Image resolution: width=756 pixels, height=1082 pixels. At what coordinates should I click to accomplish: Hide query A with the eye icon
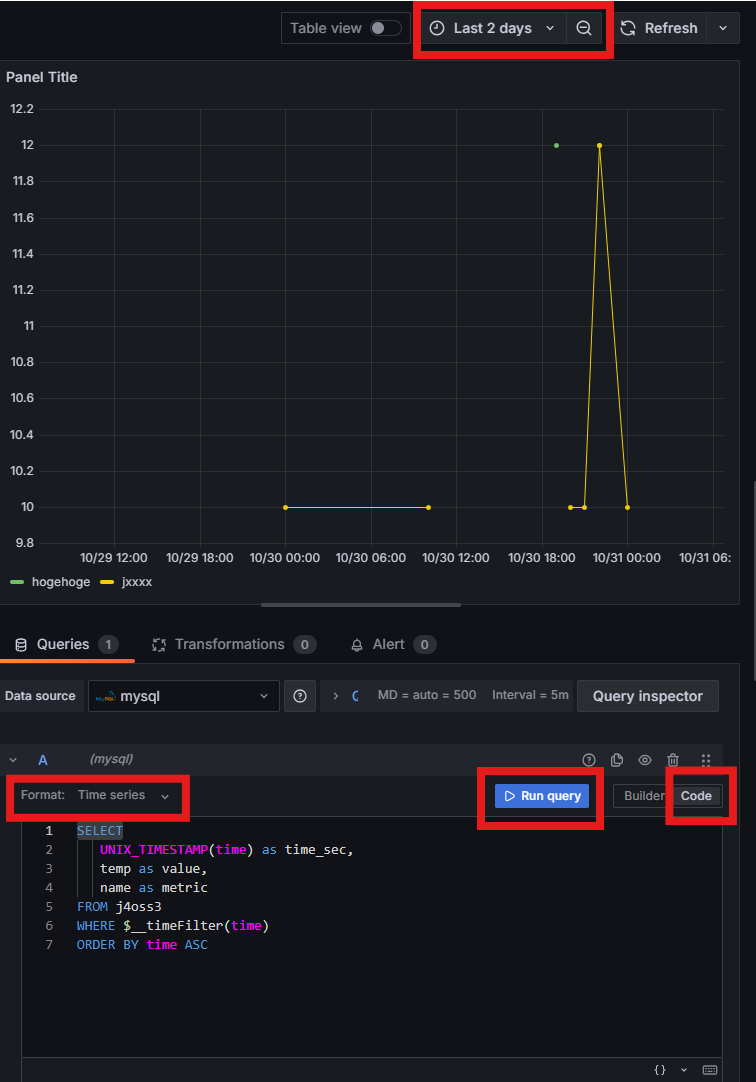click(x=645, y=760)
